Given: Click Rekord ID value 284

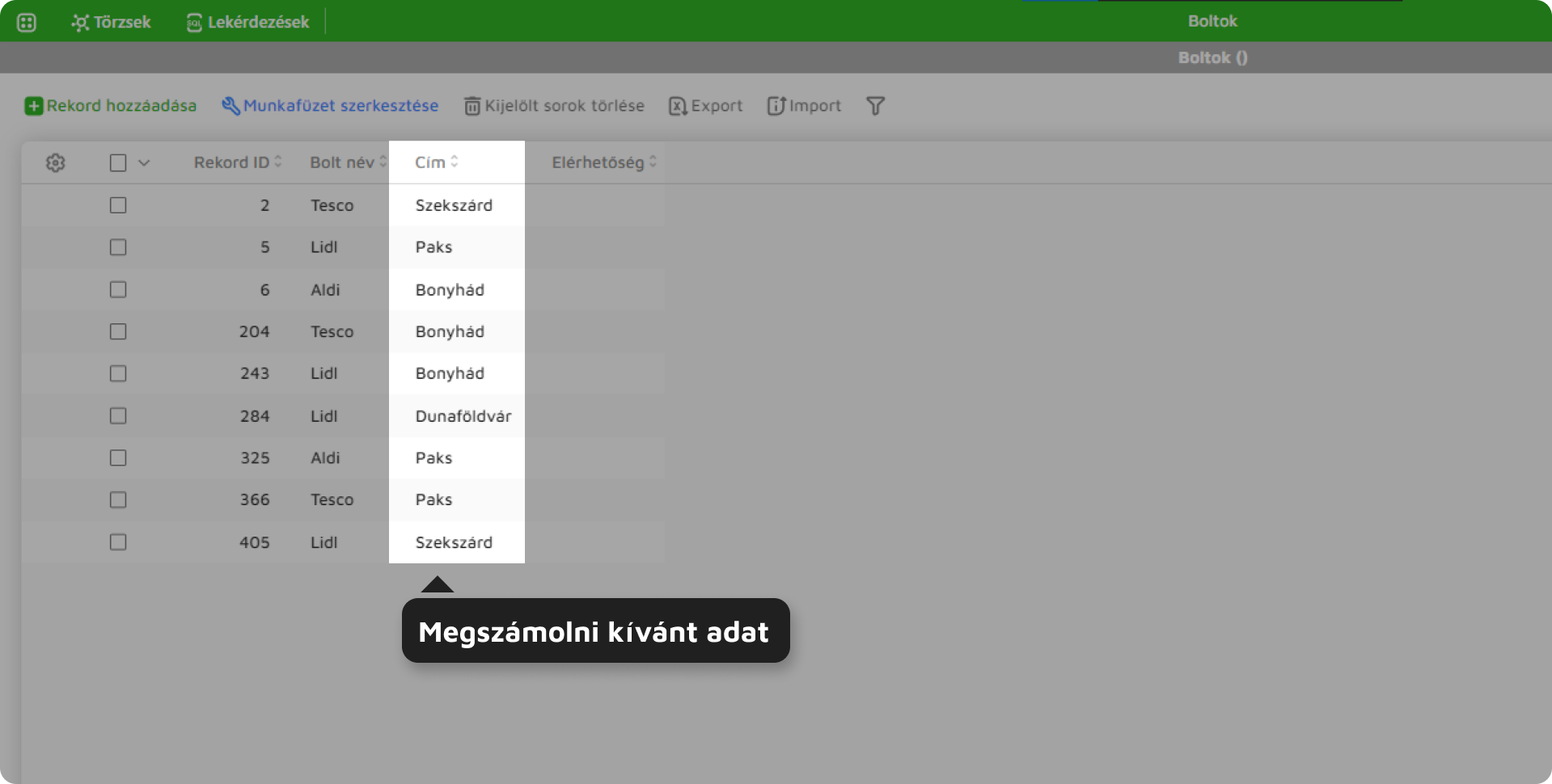Looking at the screenshot, I should point(255,416).
